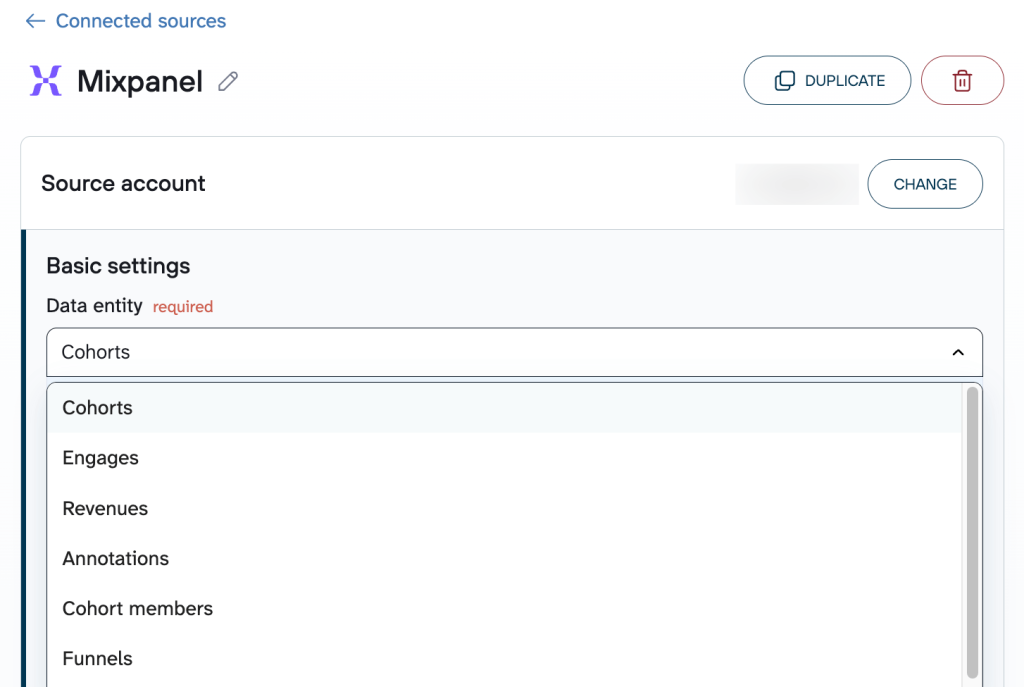Click the CHANGE button for source account
Screen dimensions: 1024x687
[x=924, y=183]
